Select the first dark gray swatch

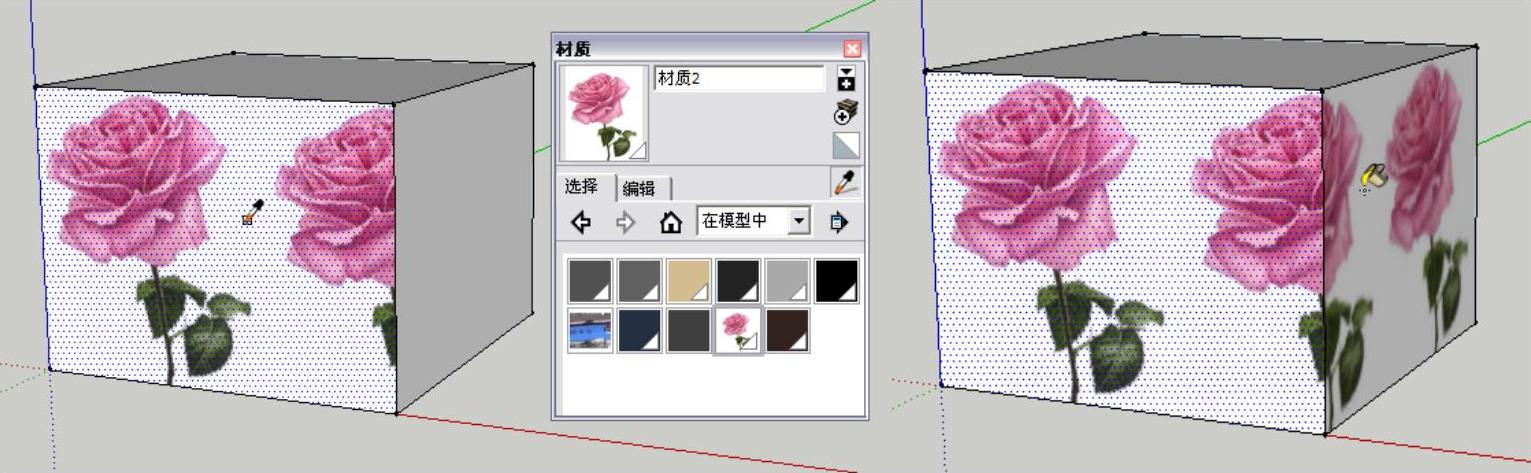tap(590, 281)
